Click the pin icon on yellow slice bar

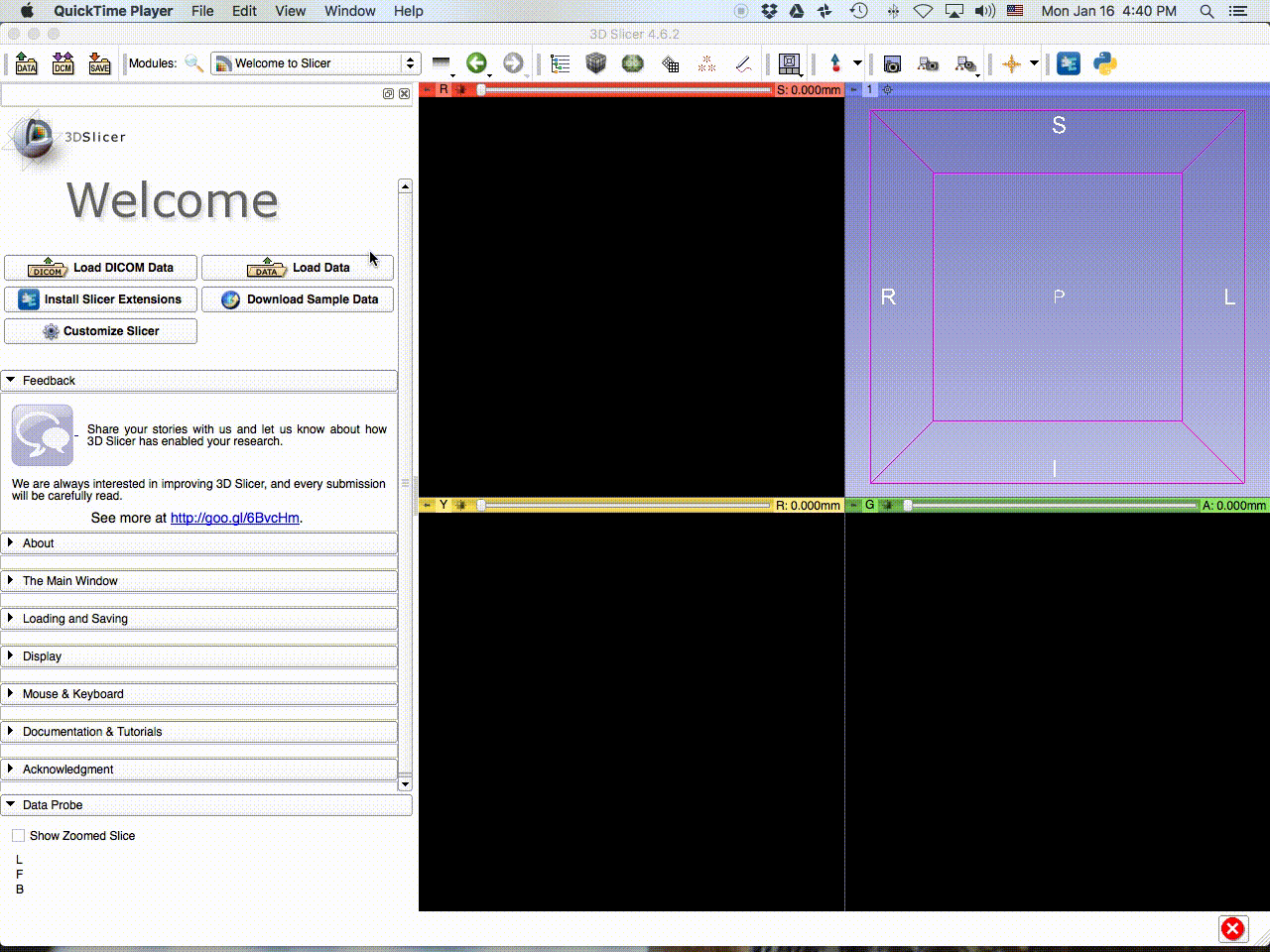427,505
